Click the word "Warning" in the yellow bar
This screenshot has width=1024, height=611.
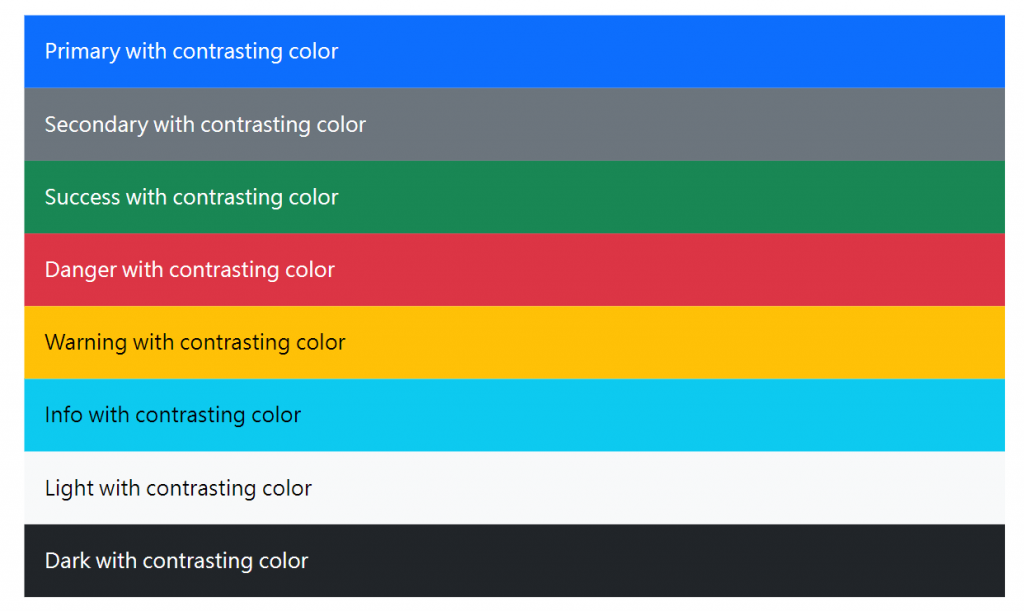click(86, 342)
